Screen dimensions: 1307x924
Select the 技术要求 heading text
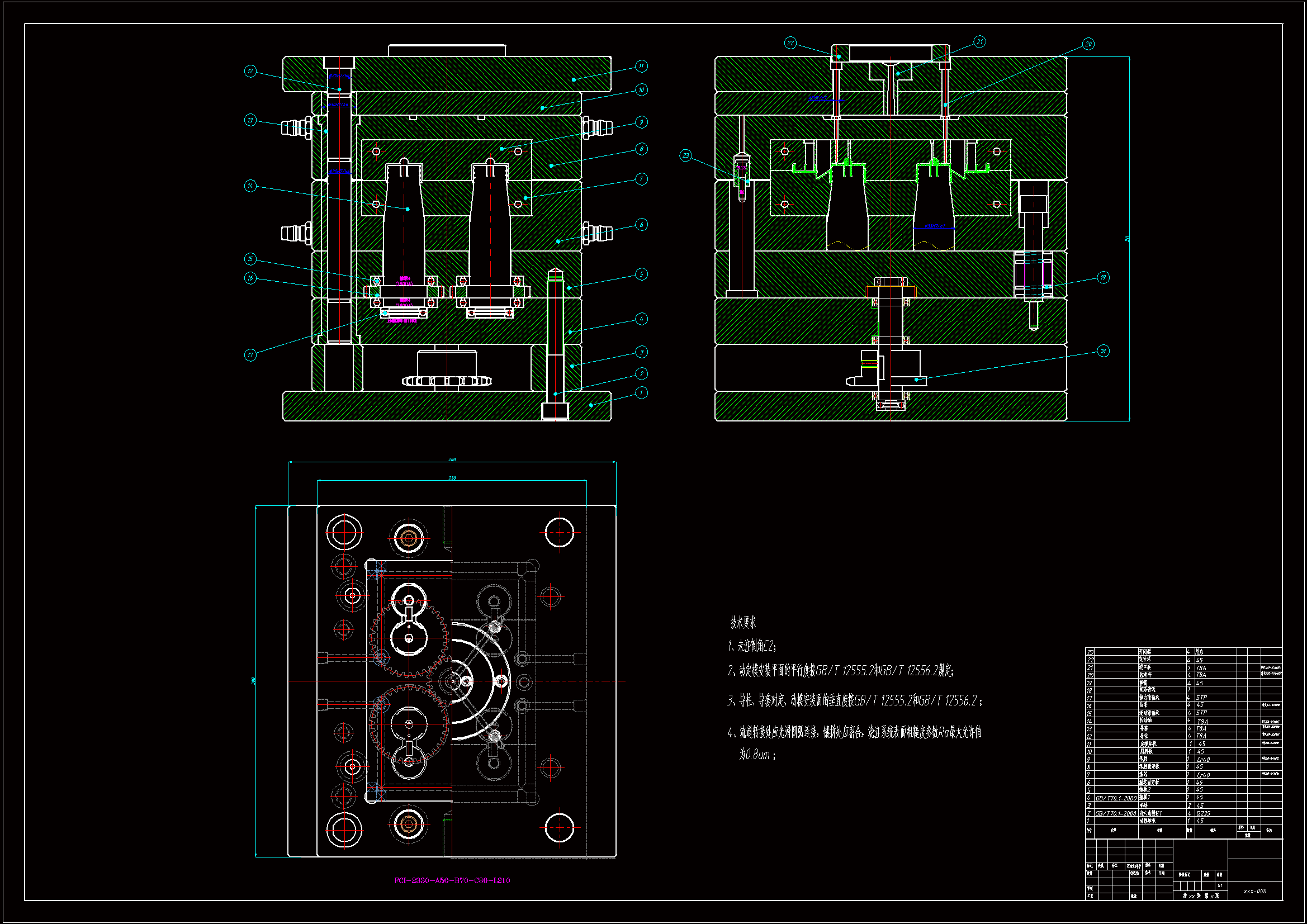coord(743,623)
